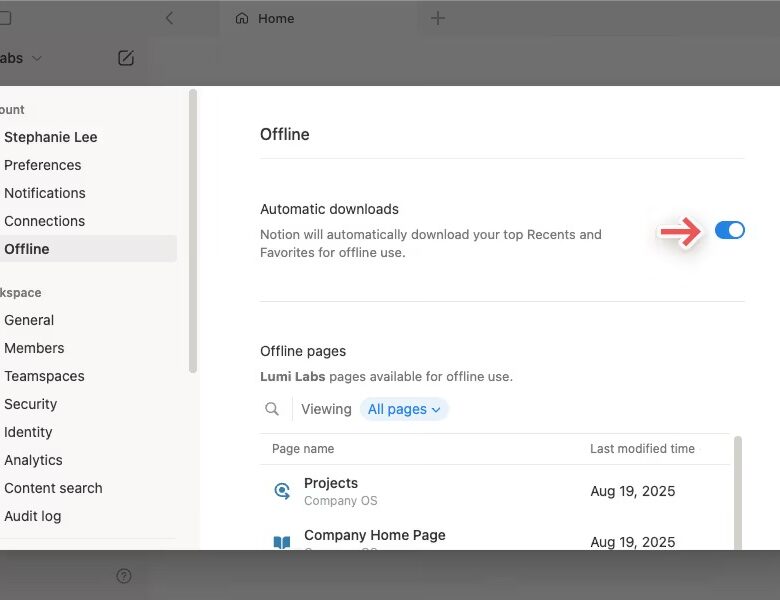Click the Projects page name
This screenshot has height=600, width=780.
click(x=331, y=483)
